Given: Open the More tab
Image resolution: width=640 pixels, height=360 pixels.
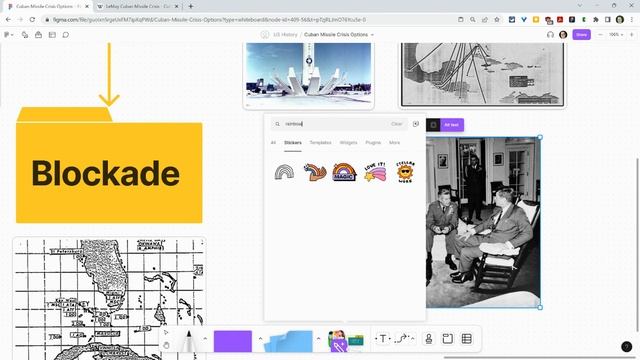Looking at the screenshot, I should coord(394,142).
